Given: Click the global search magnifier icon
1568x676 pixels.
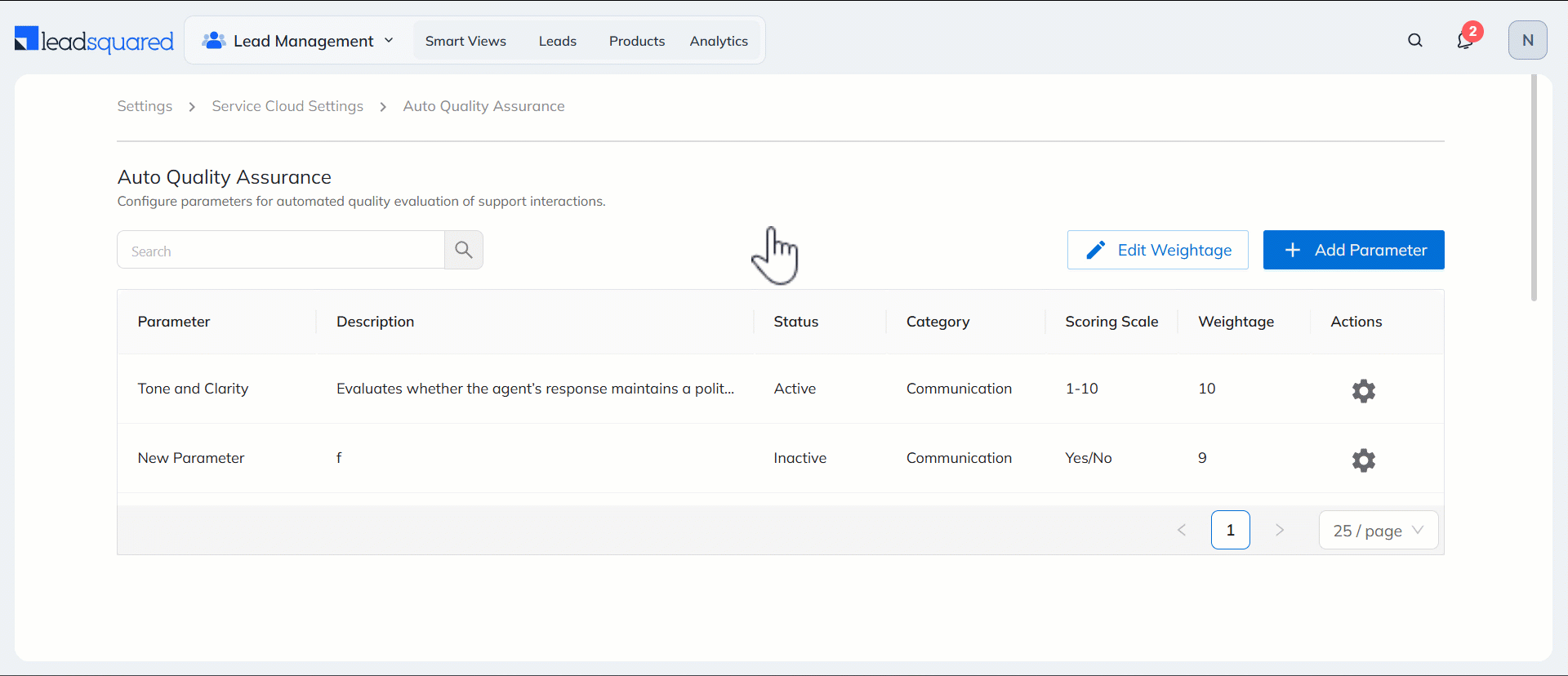Looking at the screenshot, I should (1415, 40).
